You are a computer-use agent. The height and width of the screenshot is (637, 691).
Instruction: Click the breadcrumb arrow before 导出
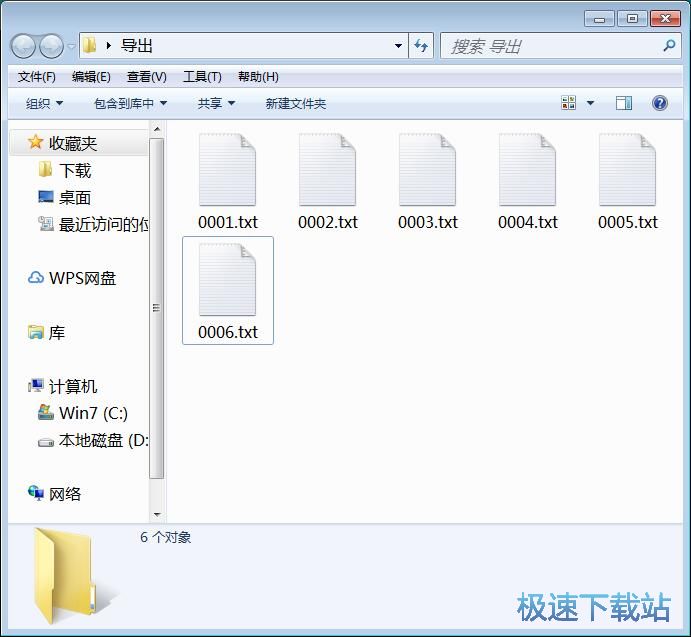108,45
